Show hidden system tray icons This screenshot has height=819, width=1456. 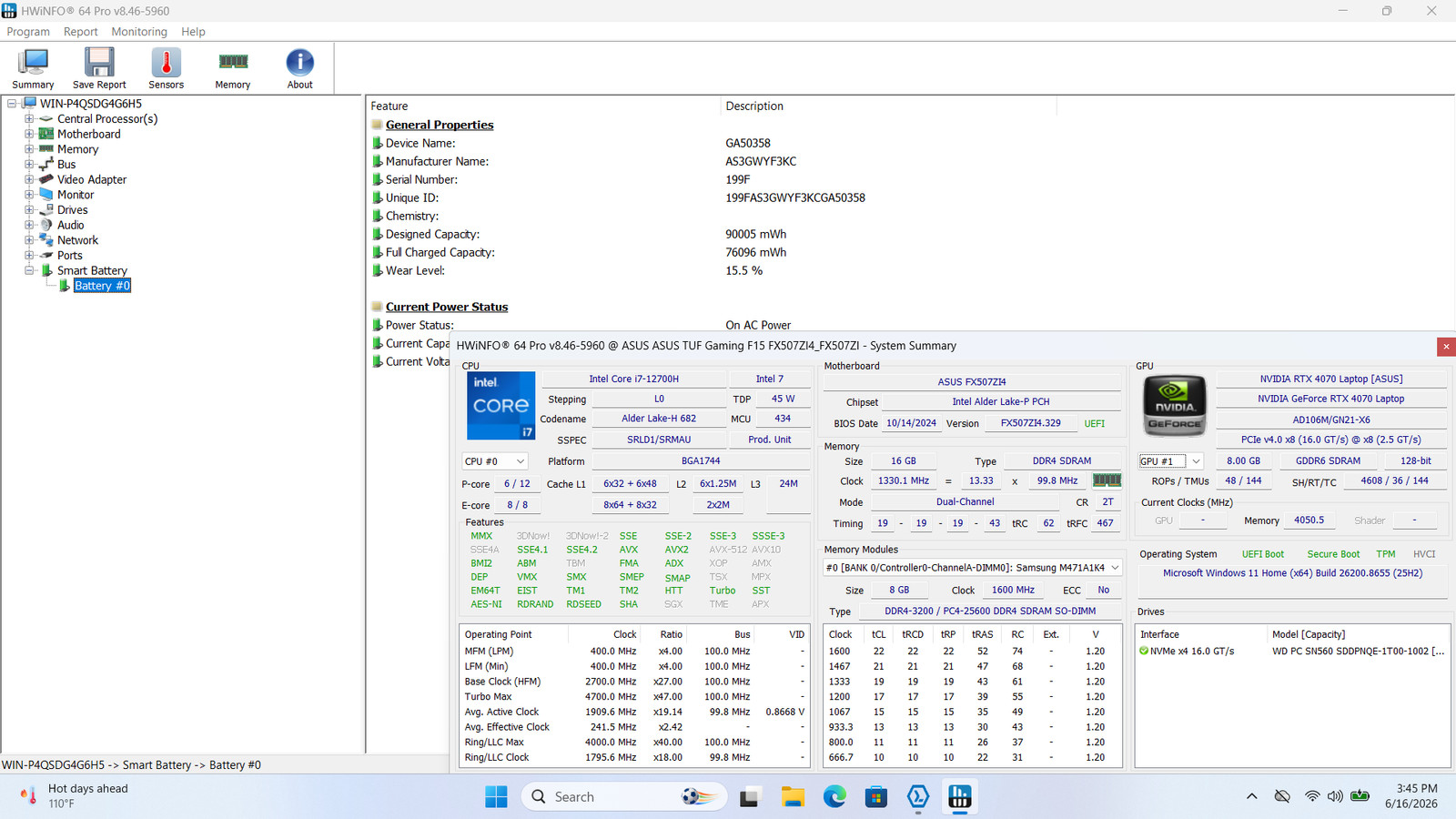(1252, 797)
